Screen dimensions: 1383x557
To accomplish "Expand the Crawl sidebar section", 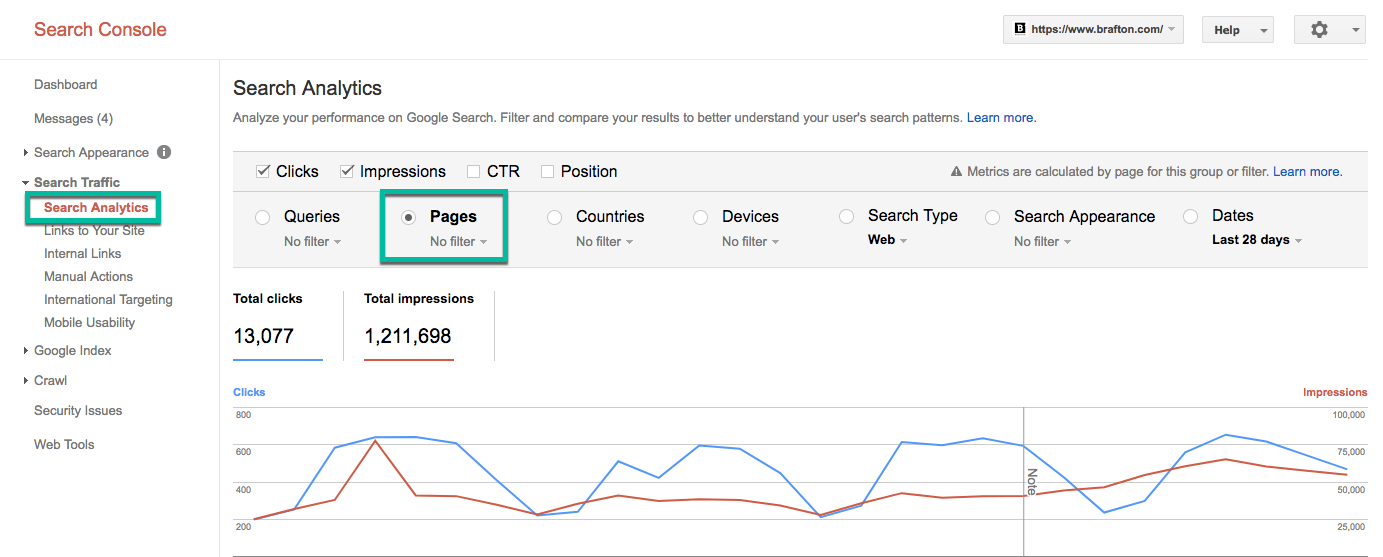I will (x=50, y=381).
